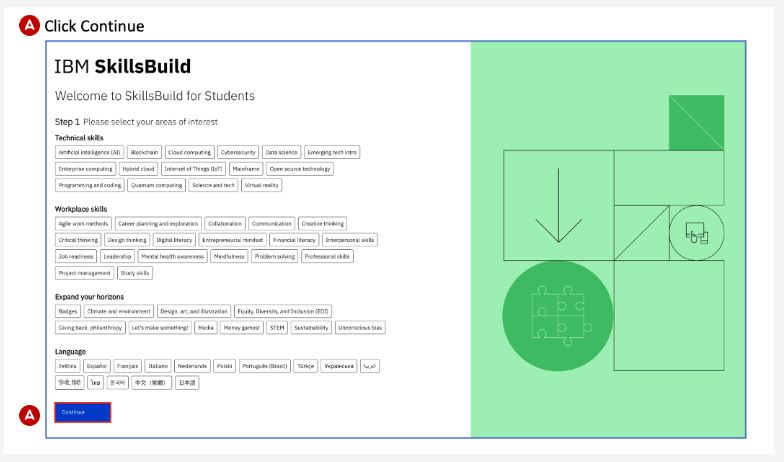Screen dimensions: 784x462
Task: Choose Climate and environment tag
Action: click(x=118, y=312)
